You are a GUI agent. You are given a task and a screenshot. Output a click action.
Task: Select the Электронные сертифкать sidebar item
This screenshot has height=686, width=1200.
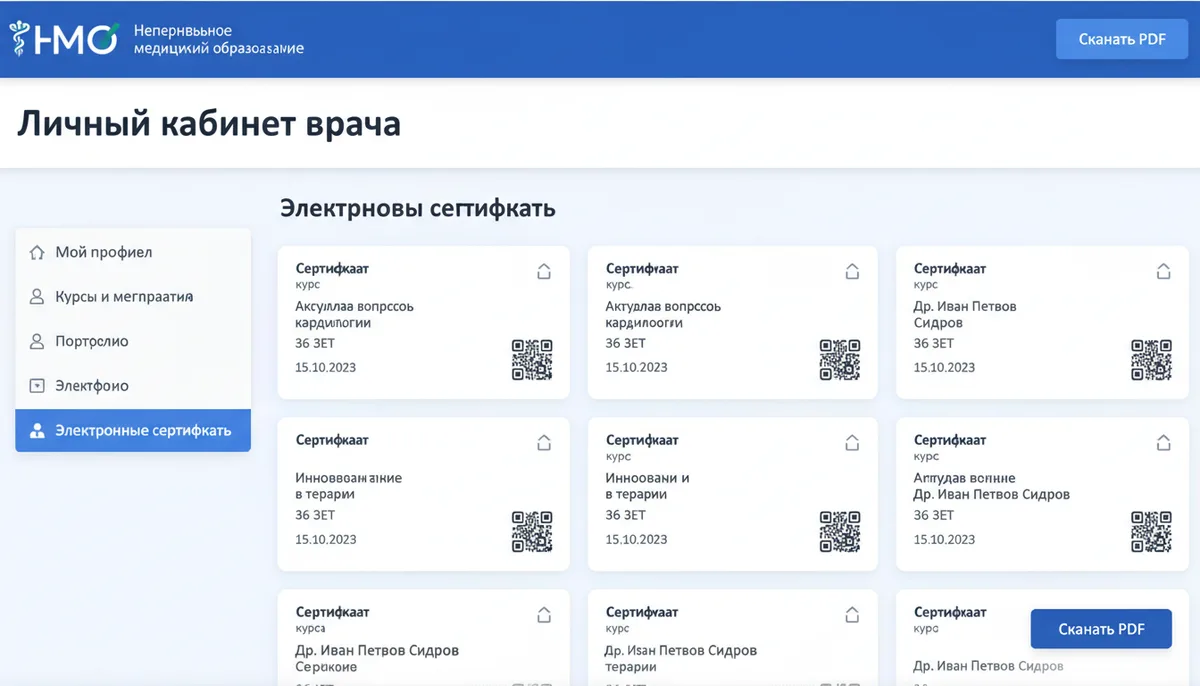pos(133,431)
